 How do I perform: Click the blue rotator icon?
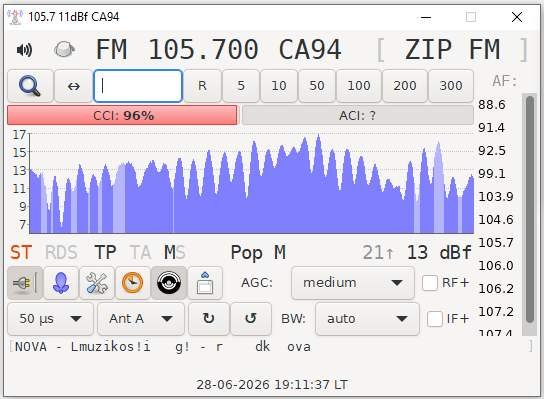pyautogui.click(x=61, y=283)
